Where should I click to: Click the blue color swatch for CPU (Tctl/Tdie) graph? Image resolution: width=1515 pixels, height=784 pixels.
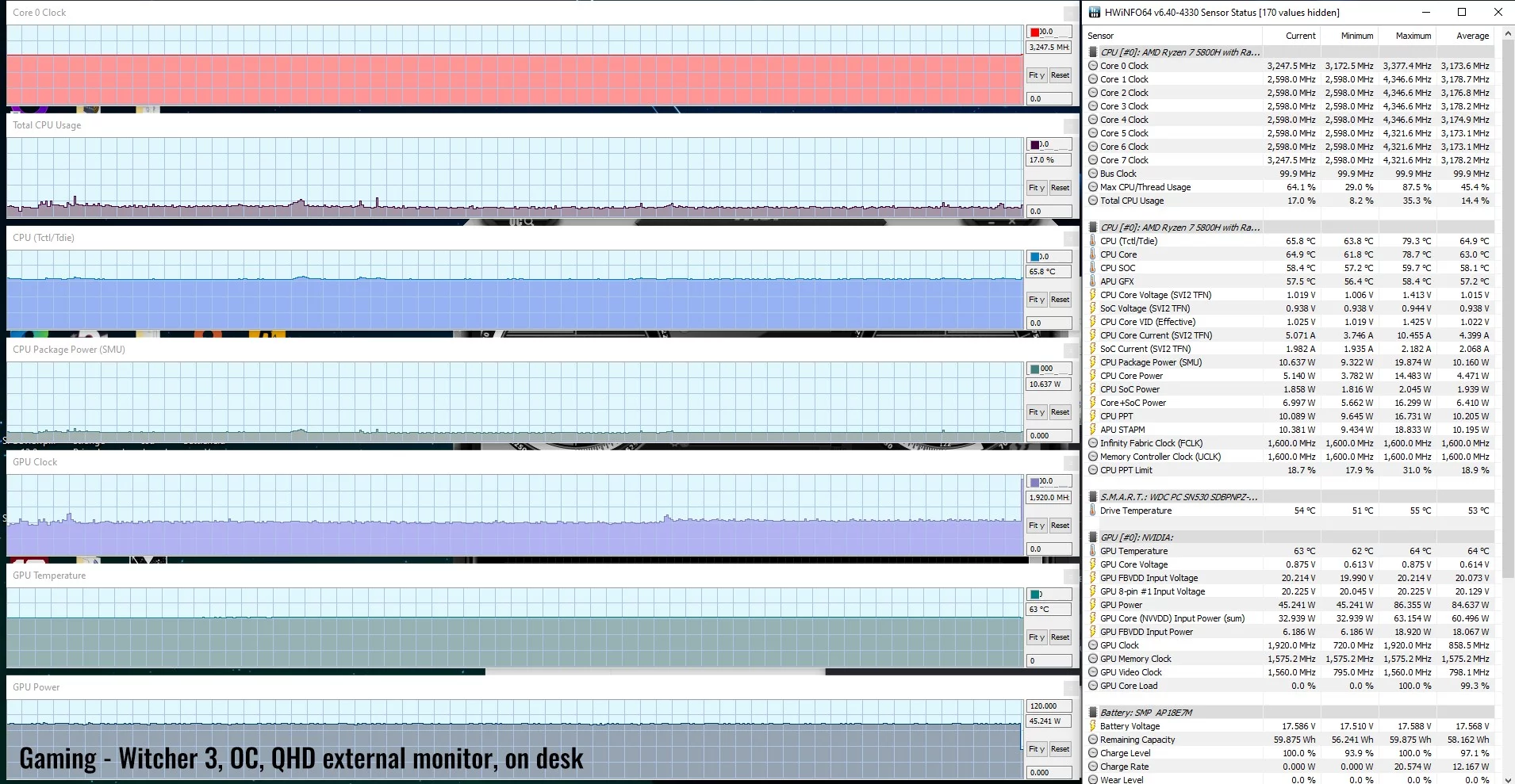point(1034,257)
